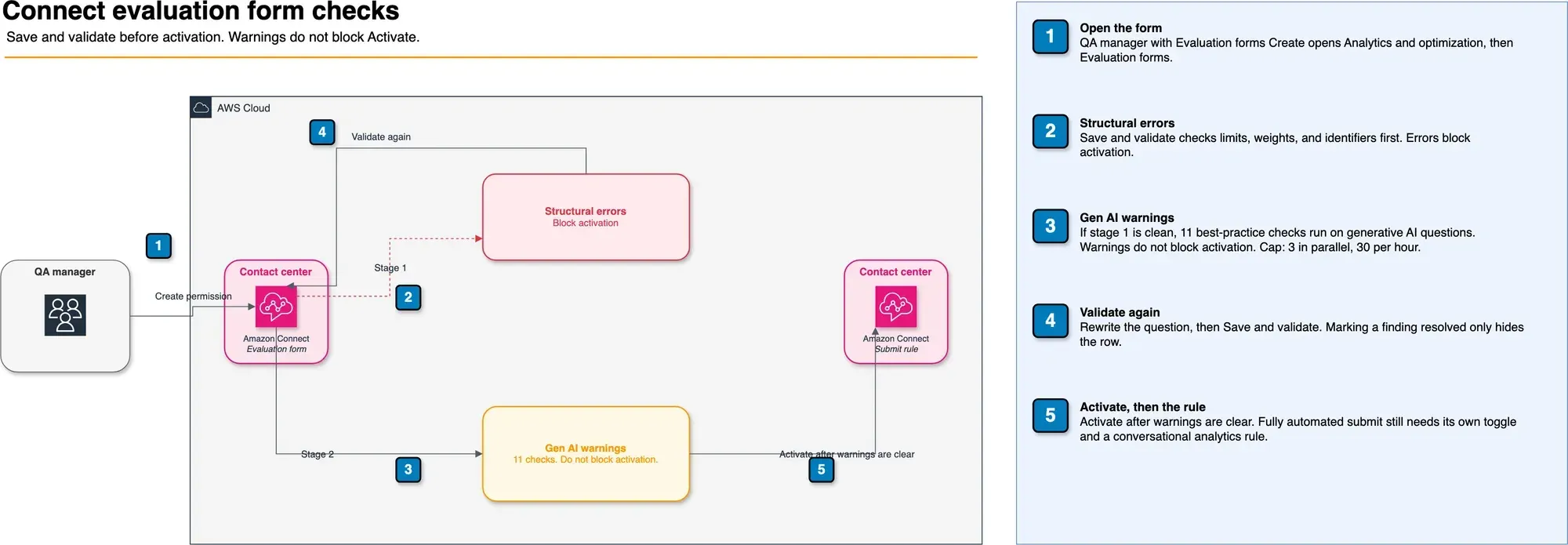Click the 'Stage 1' label

[390, 268]
